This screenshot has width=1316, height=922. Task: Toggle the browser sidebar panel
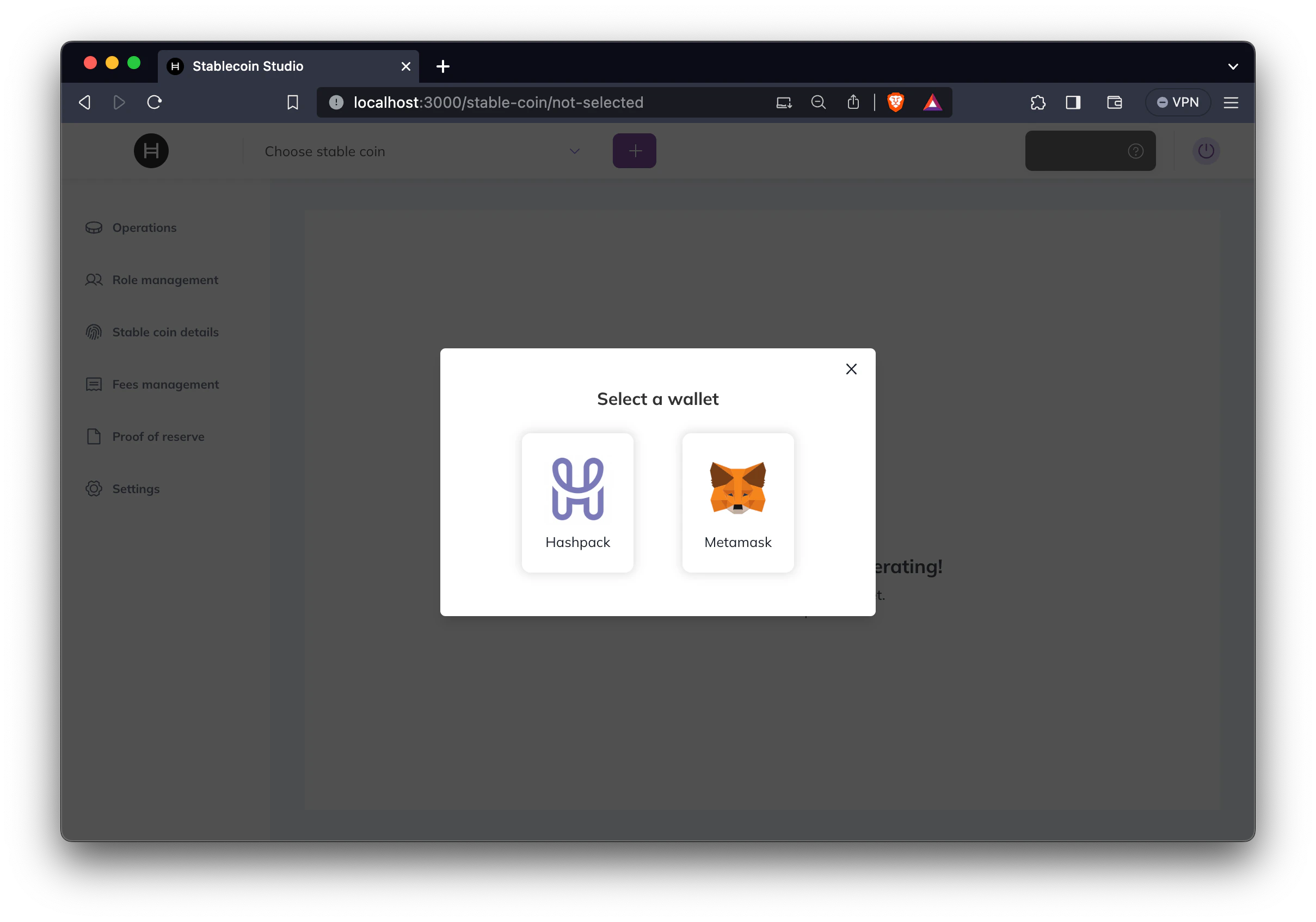point(1072,102)
